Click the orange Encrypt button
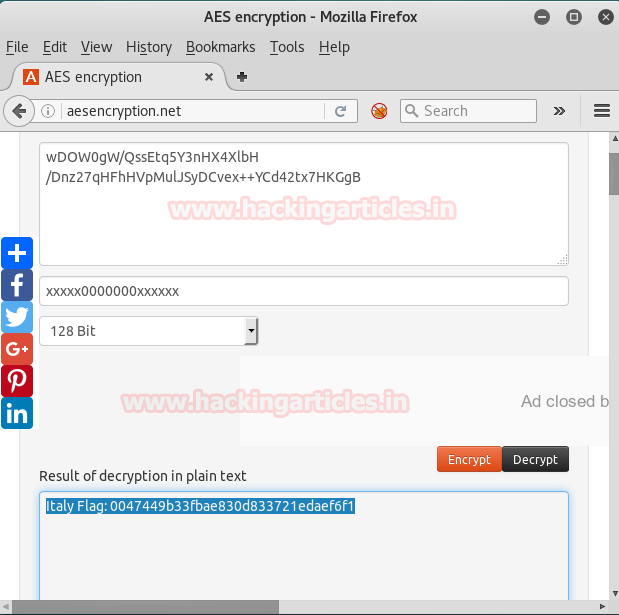The width and height of the screenshot is (619, 615). tap(469, 459)
